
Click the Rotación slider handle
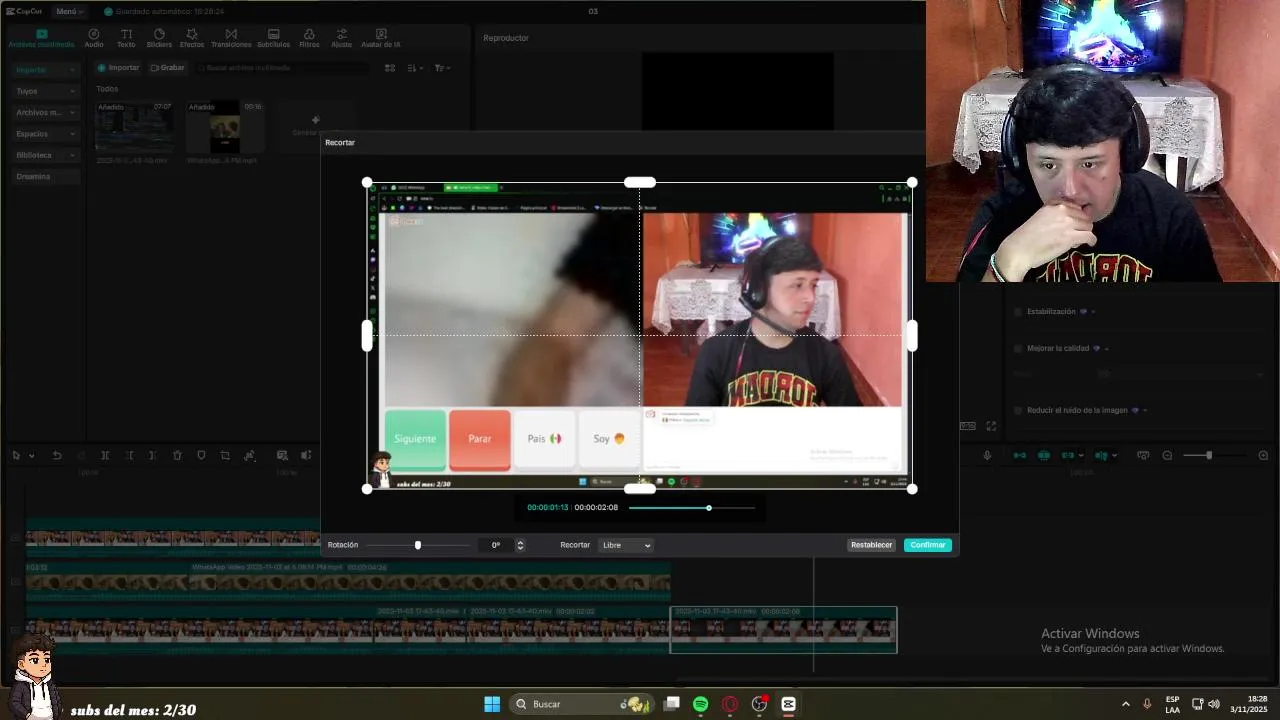point(418,545)
